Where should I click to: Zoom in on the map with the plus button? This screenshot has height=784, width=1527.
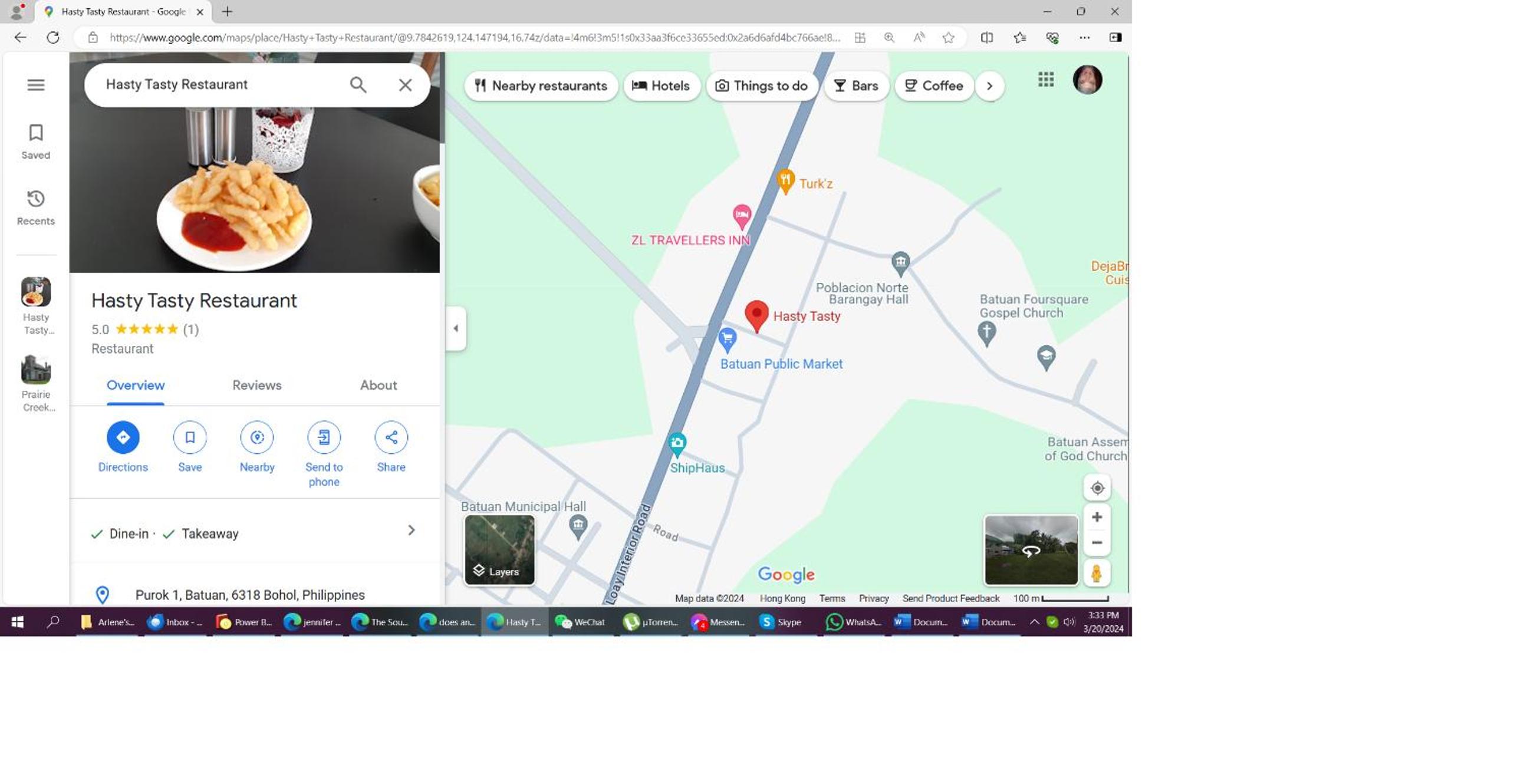1097,517
